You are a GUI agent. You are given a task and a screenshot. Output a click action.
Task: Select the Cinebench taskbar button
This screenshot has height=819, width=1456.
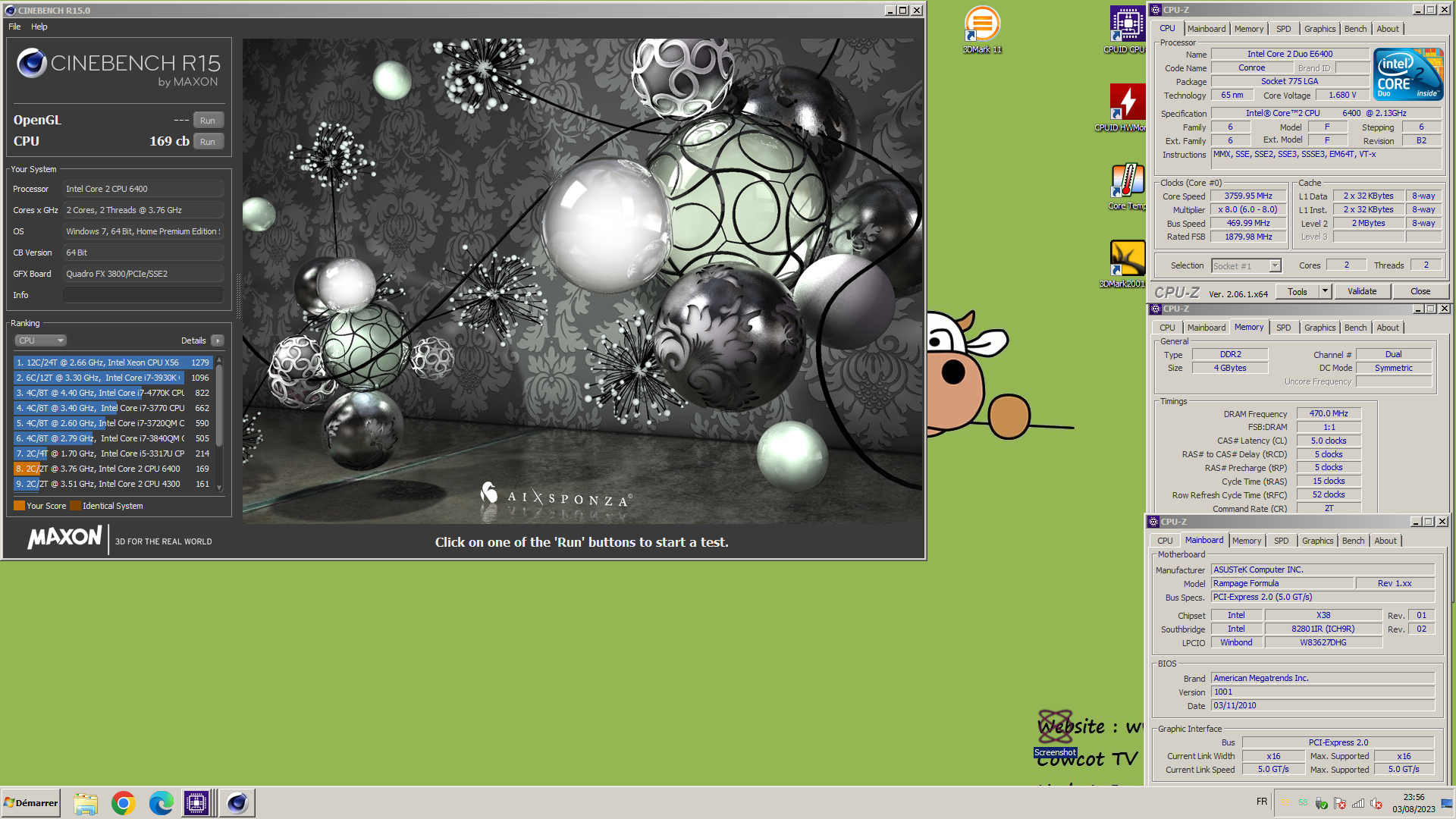click(237, 802)
